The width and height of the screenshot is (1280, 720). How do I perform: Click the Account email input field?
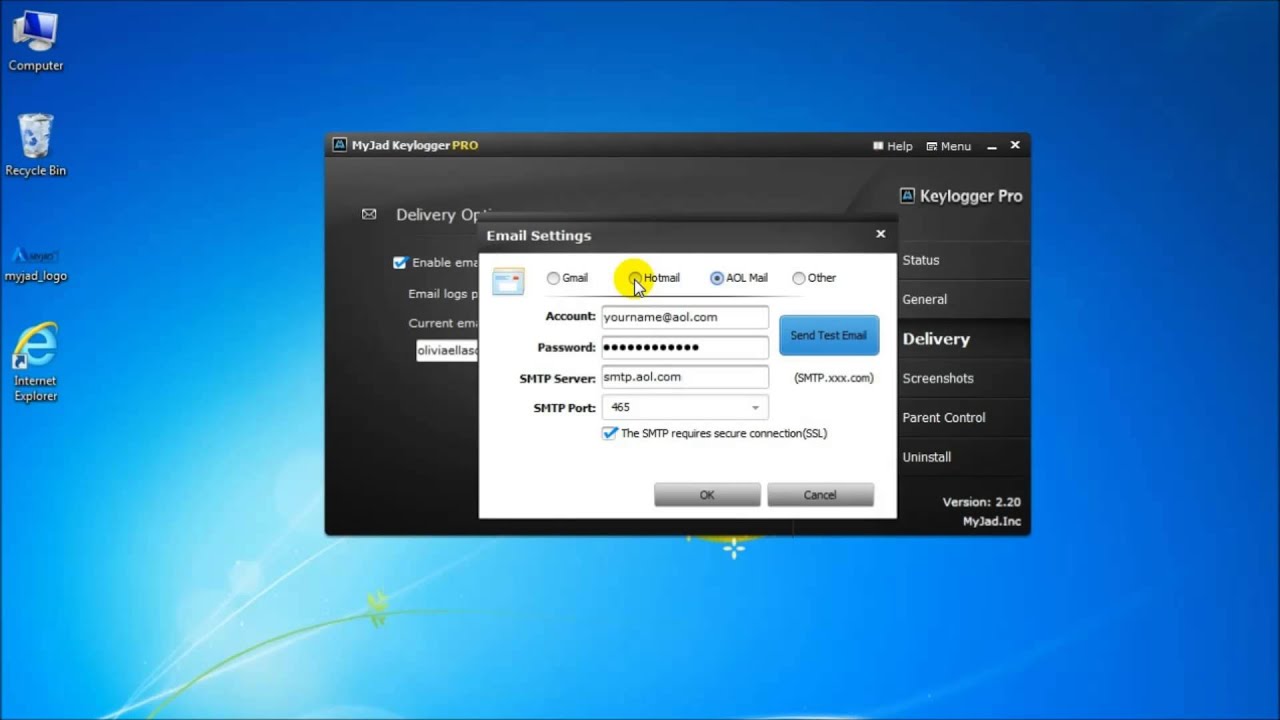[x=685, y=317]
